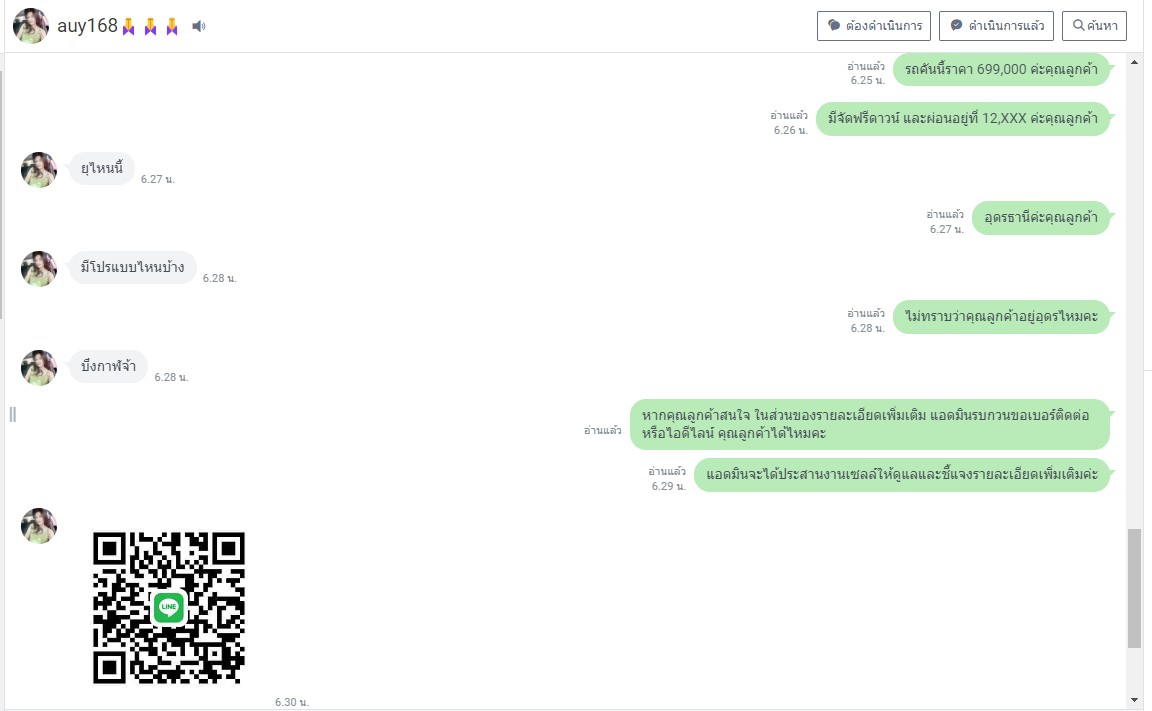The image size is (1152, 711).
Task: Click the avatar above the QR code
Action: 39,526
